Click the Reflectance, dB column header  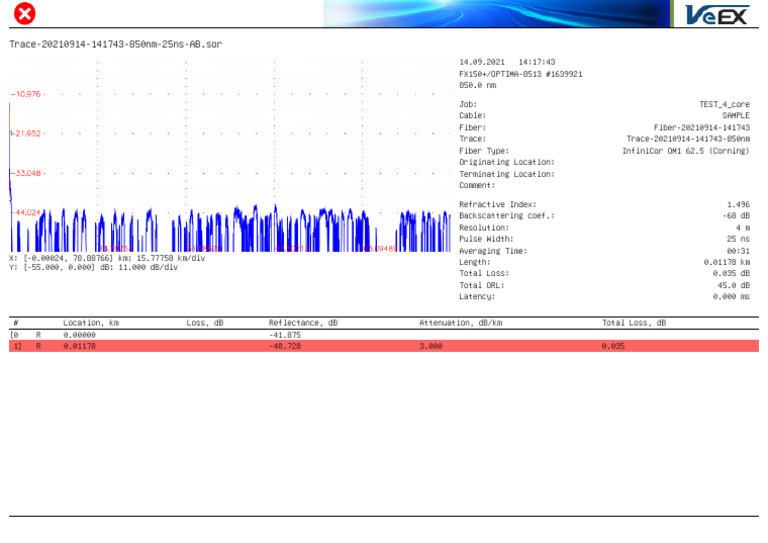[x=303, y=323]
